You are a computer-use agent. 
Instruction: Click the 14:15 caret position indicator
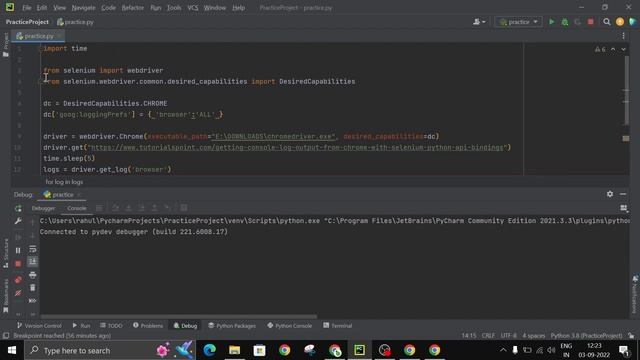(469, 336)
